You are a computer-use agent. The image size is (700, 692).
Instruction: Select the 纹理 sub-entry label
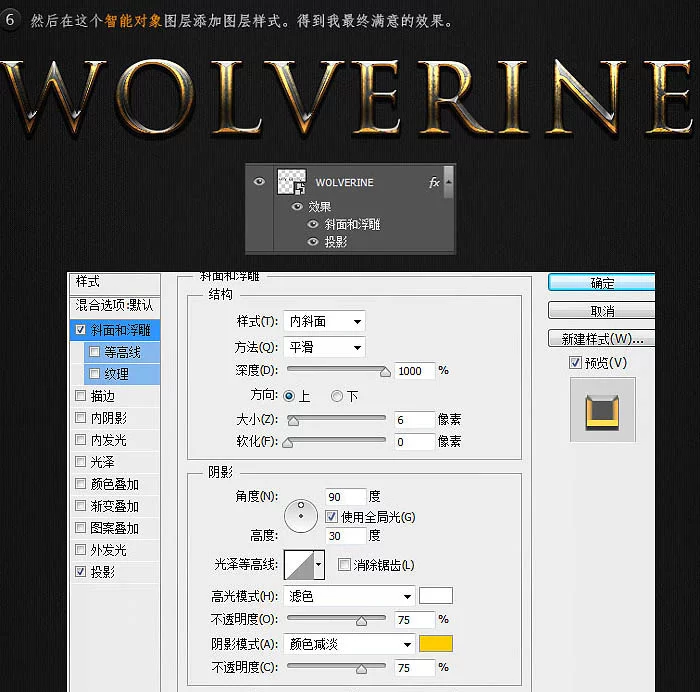pyautogui.click(x=116, y=374)
